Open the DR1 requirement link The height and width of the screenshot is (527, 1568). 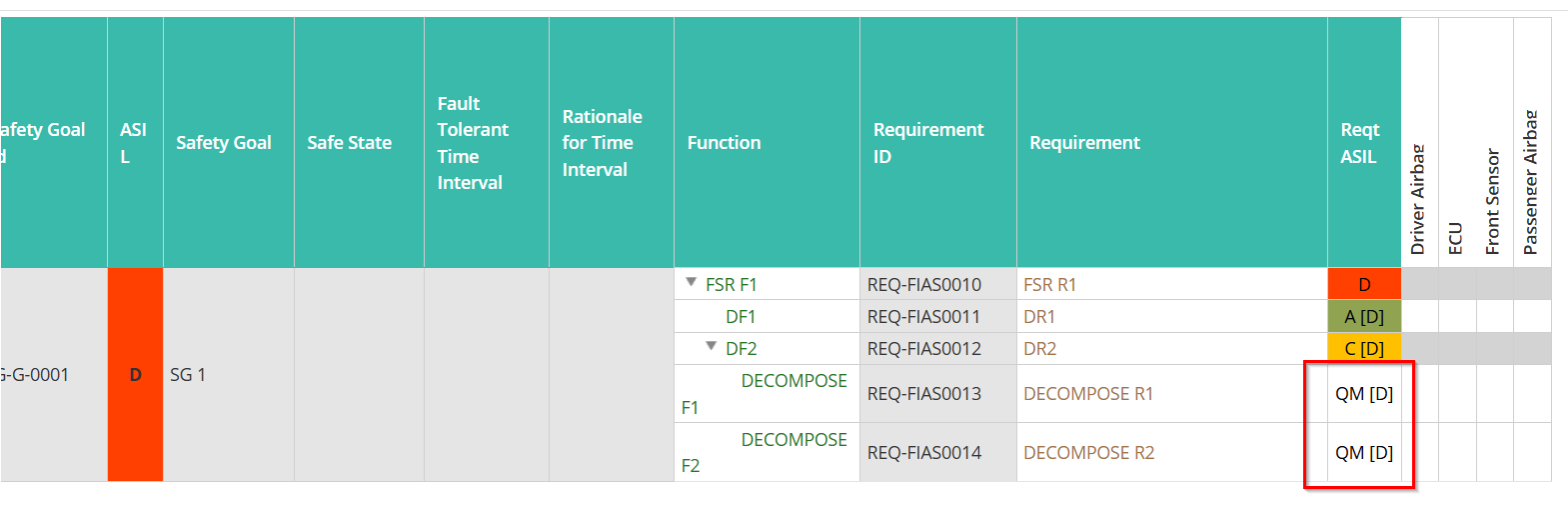[x=1039, y=316]
